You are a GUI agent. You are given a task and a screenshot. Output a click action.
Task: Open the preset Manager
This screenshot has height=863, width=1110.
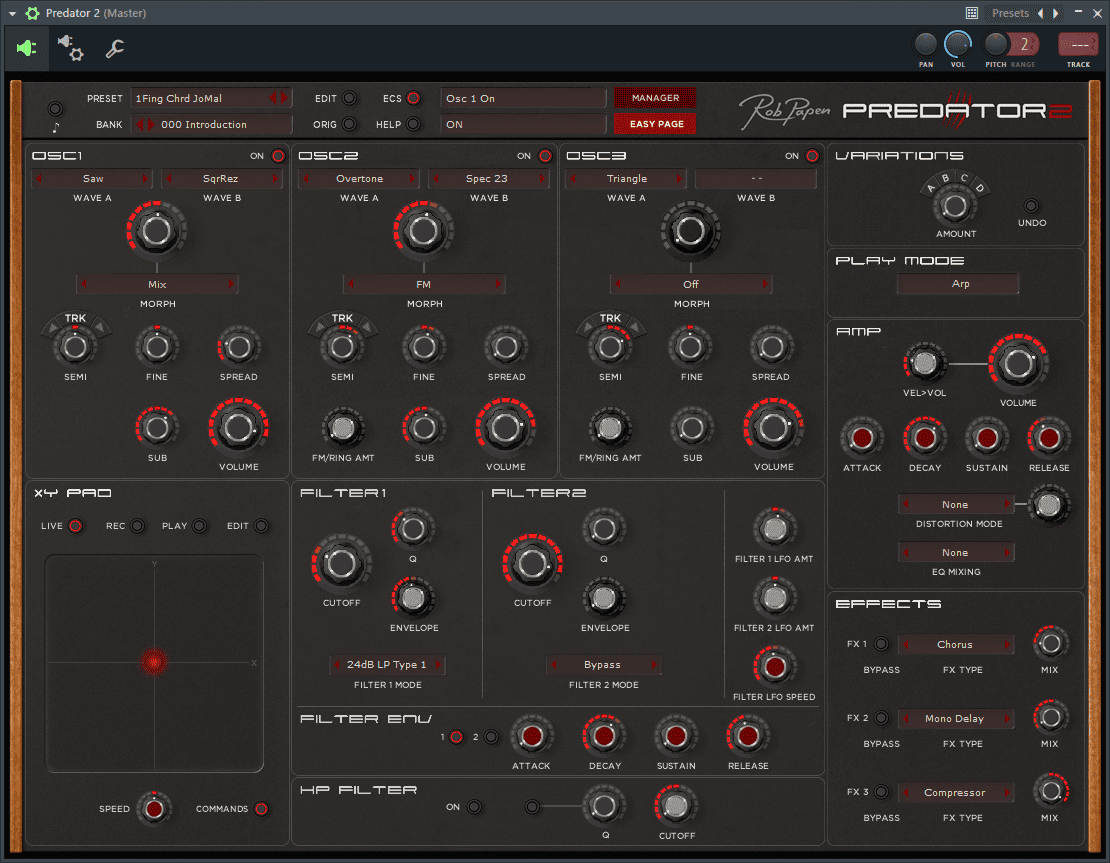655,98
